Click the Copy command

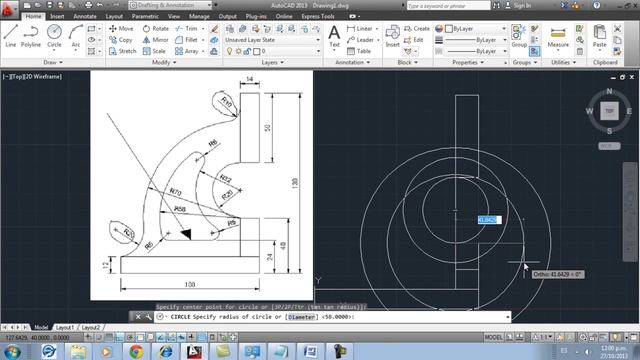tap(120, 40)
